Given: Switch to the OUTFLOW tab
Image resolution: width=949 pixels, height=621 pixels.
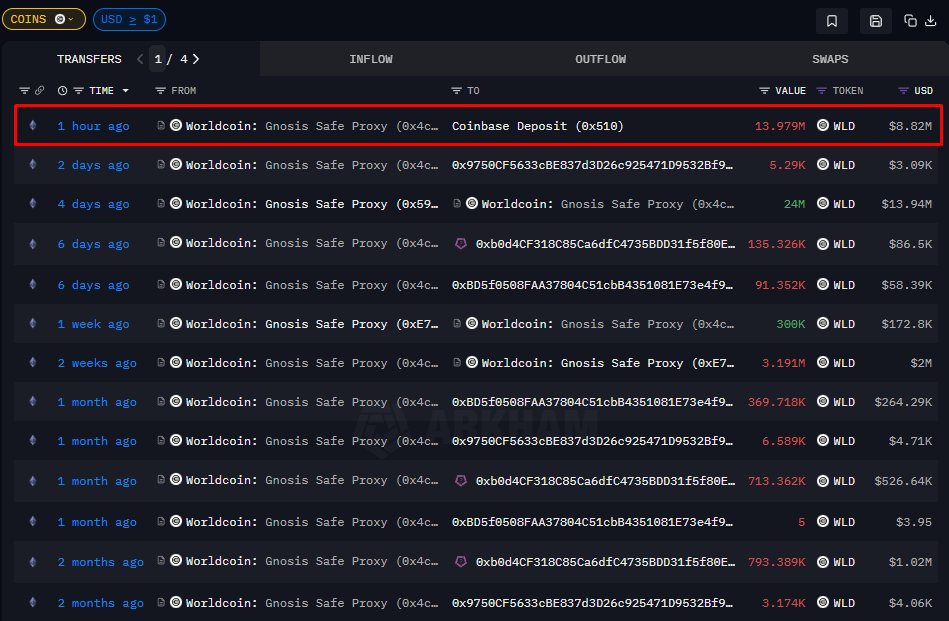Looking at the screenshot, I should 600,59.
